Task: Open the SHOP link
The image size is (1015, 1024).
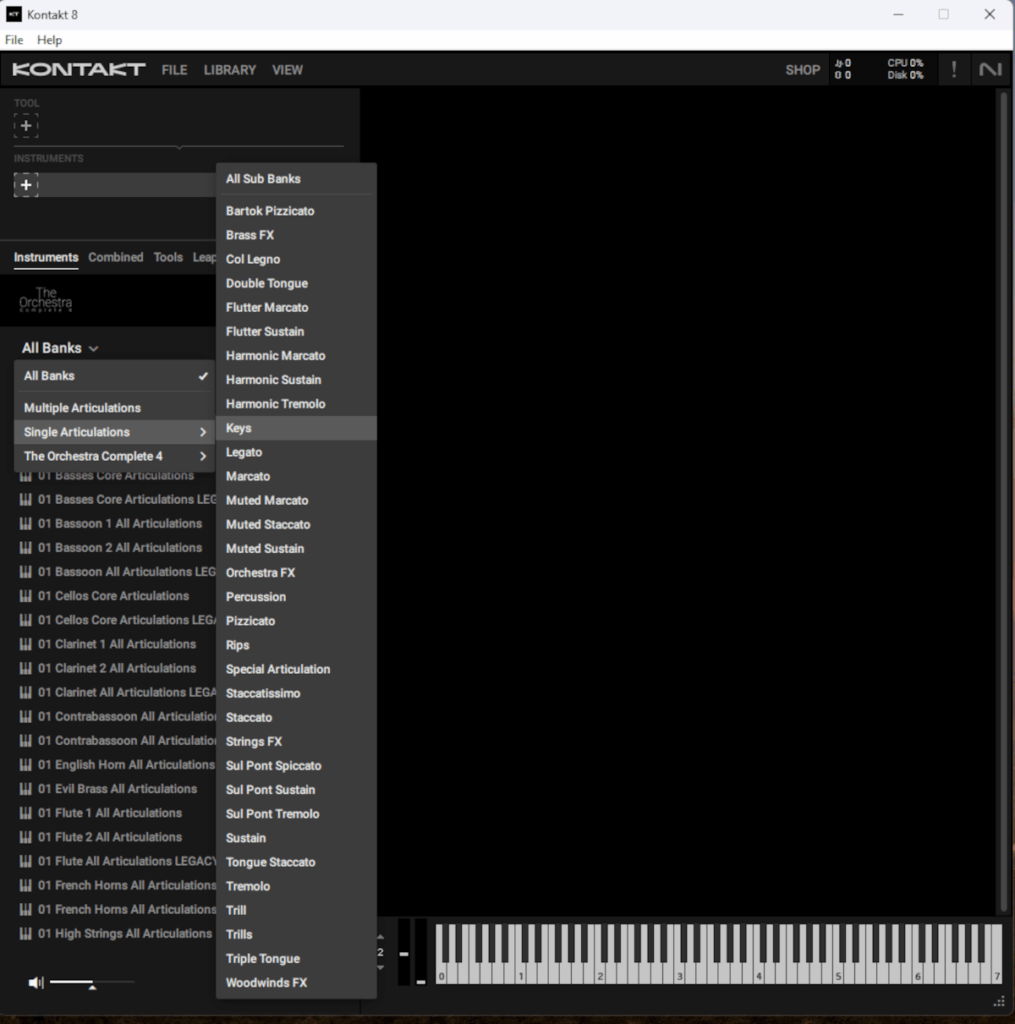Action: tap(803, 70)
